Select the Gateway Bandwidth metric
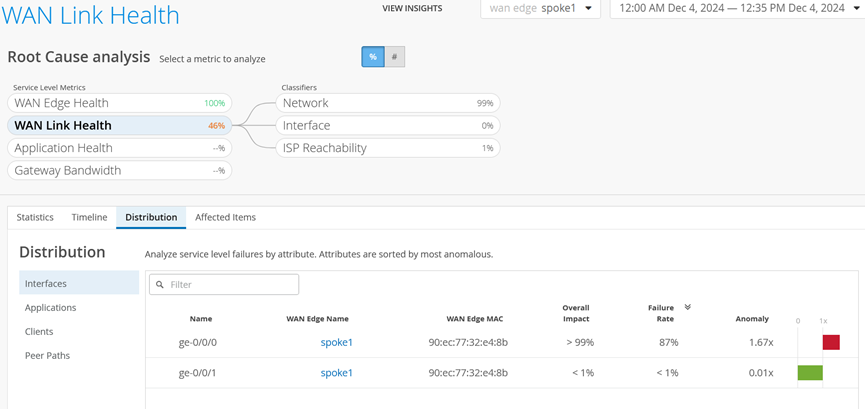865x409 pixels. click(119, 171)
